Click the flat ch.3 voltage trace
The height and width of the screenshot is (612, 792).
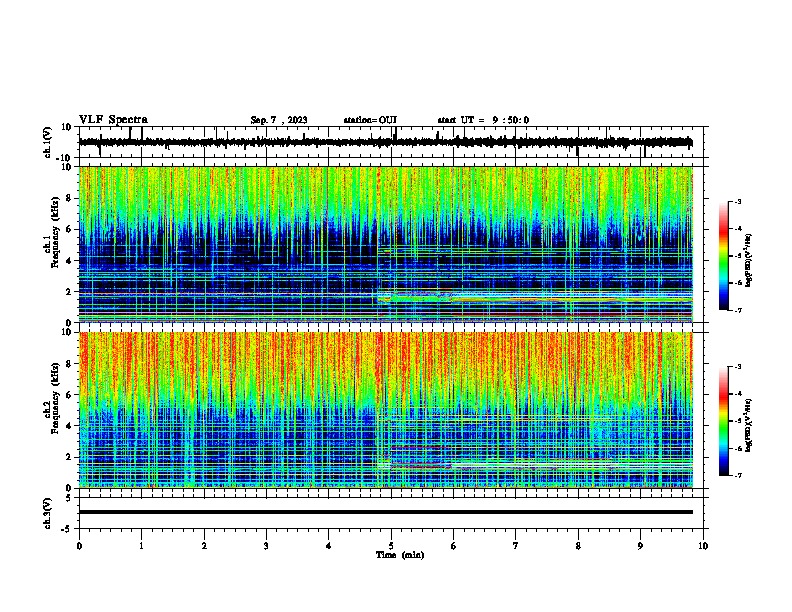[386, 512]
